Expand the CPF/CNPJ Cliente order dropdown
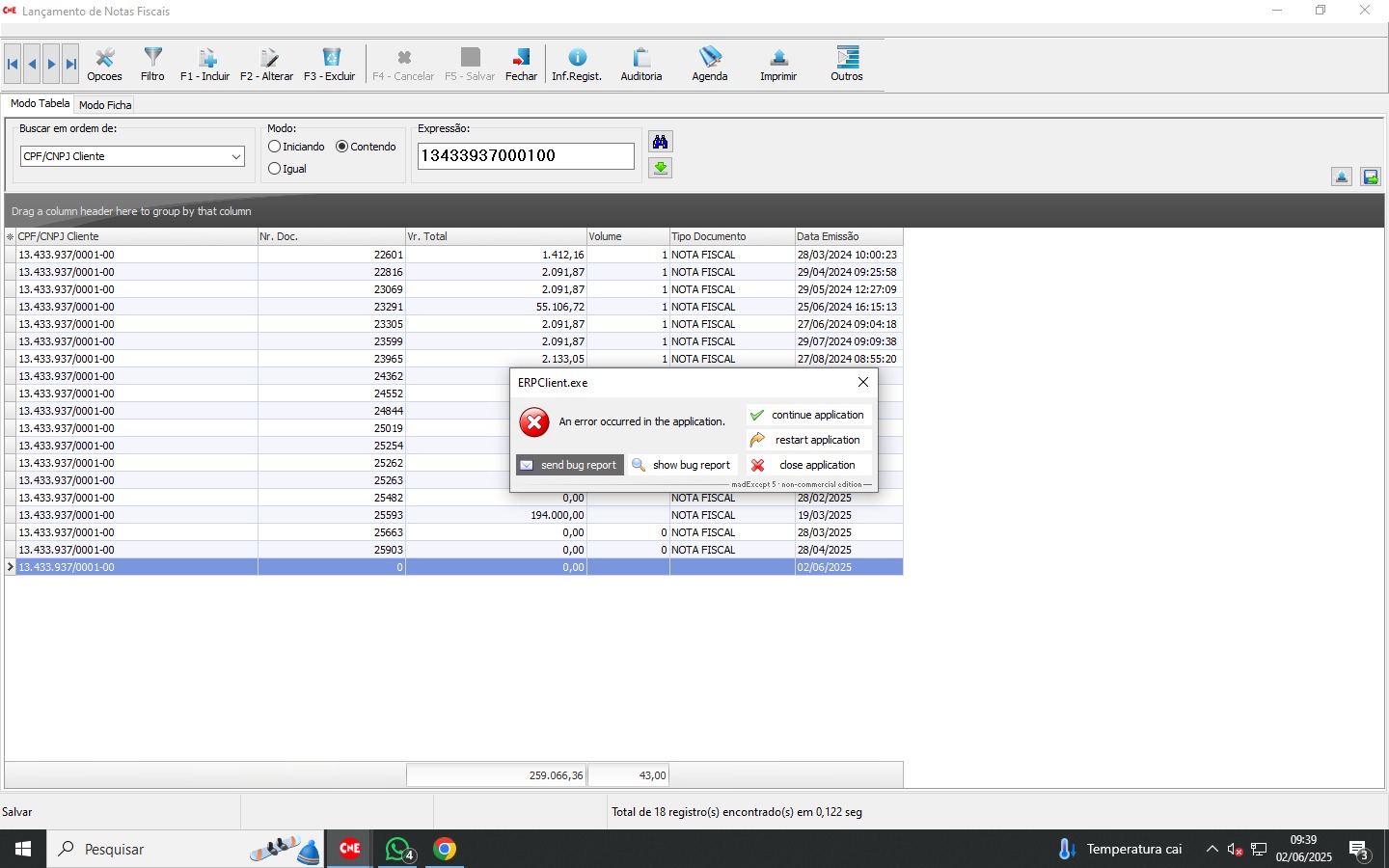This screenshot has height=868, width=1389. [x=235, y=156]
